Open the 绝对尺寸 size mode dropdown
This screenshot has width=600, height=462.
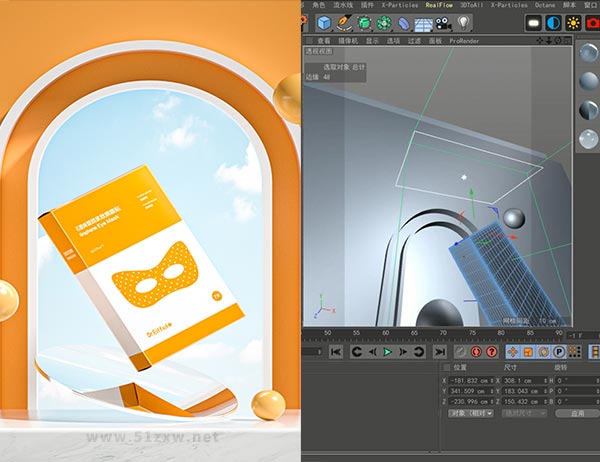pos(524,413)
